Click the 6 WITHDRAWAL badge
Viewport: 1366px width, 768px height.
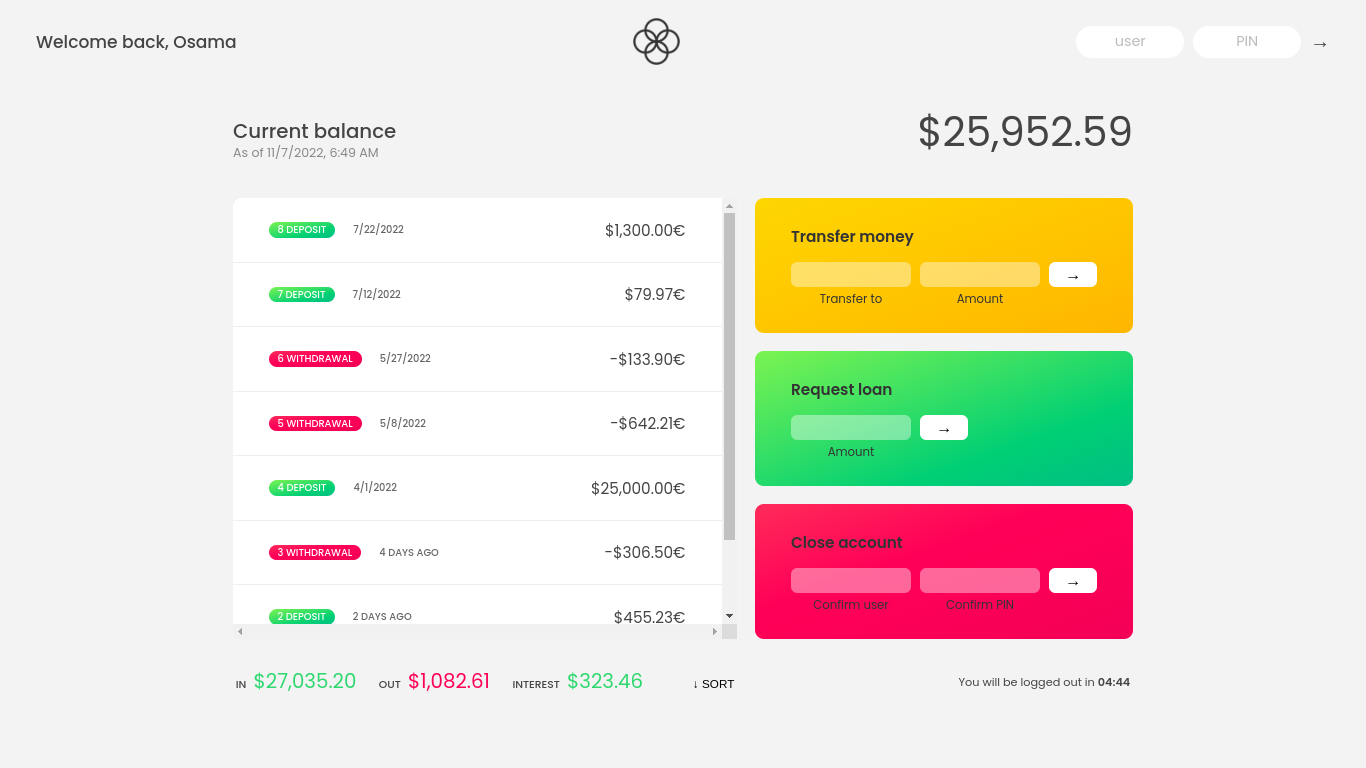315,358
